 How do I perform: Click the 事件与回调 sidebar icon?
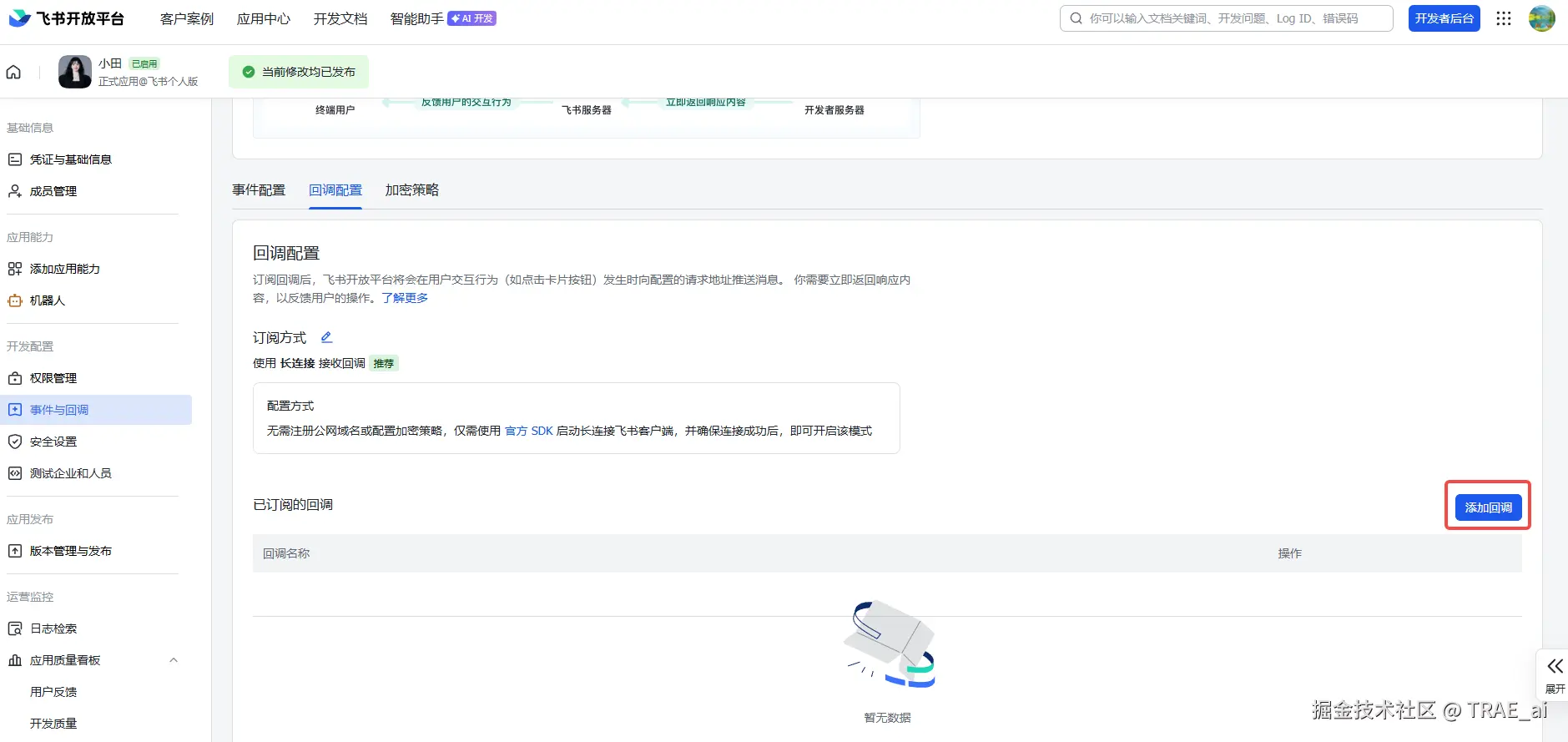click(x=15, y=410)
